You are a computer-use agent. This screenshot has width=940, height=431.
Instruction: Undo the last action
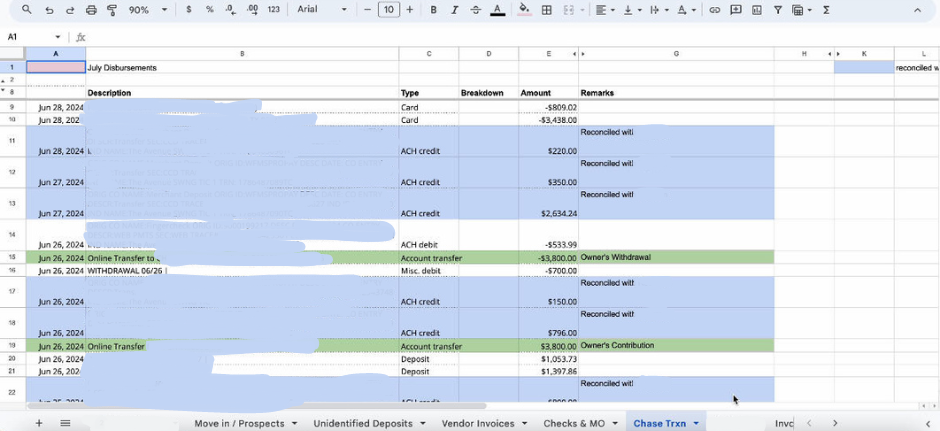click(x=50, y=10)
